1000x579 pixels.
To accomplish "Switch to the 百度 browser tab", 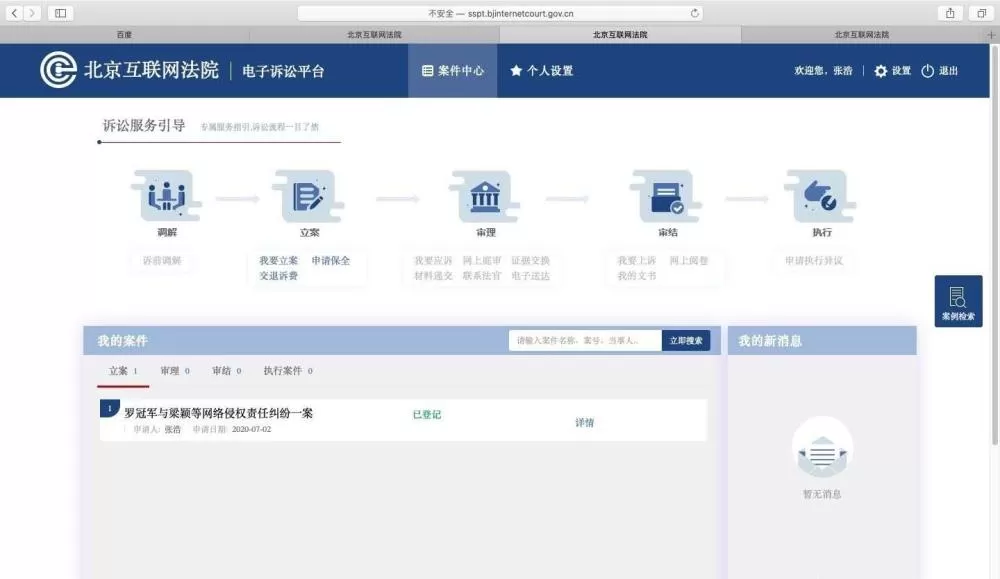I will click(x=124, y=34).
